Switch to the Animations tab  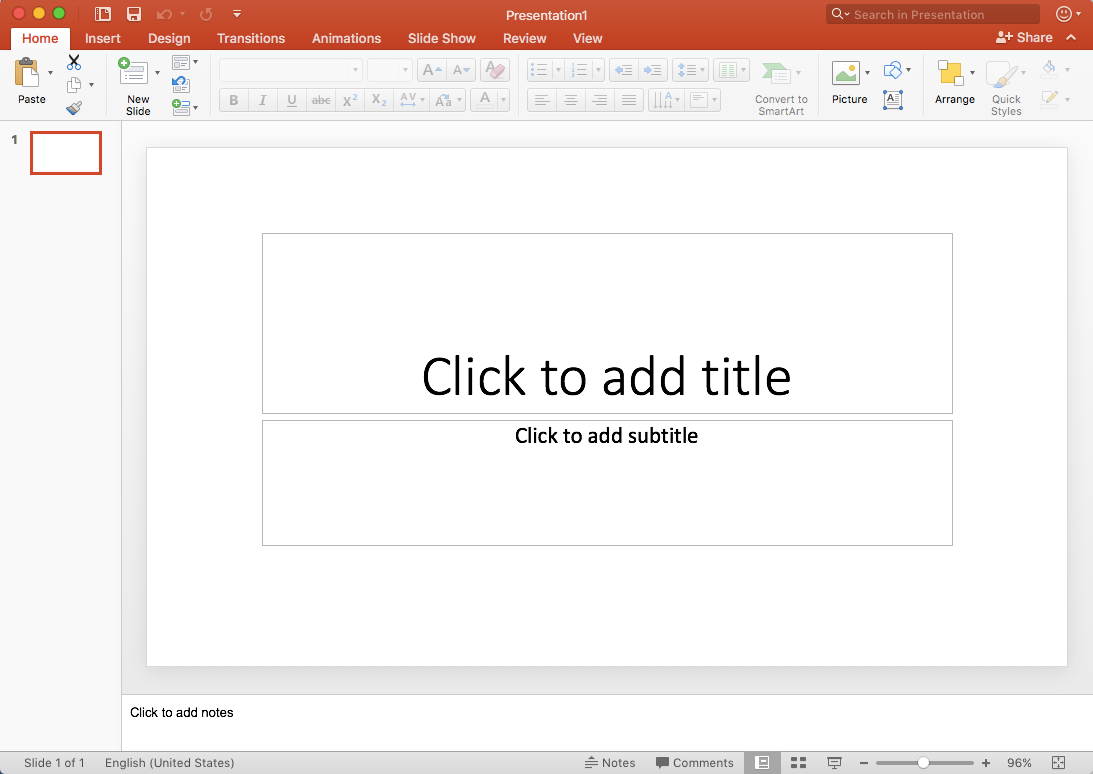346,38
